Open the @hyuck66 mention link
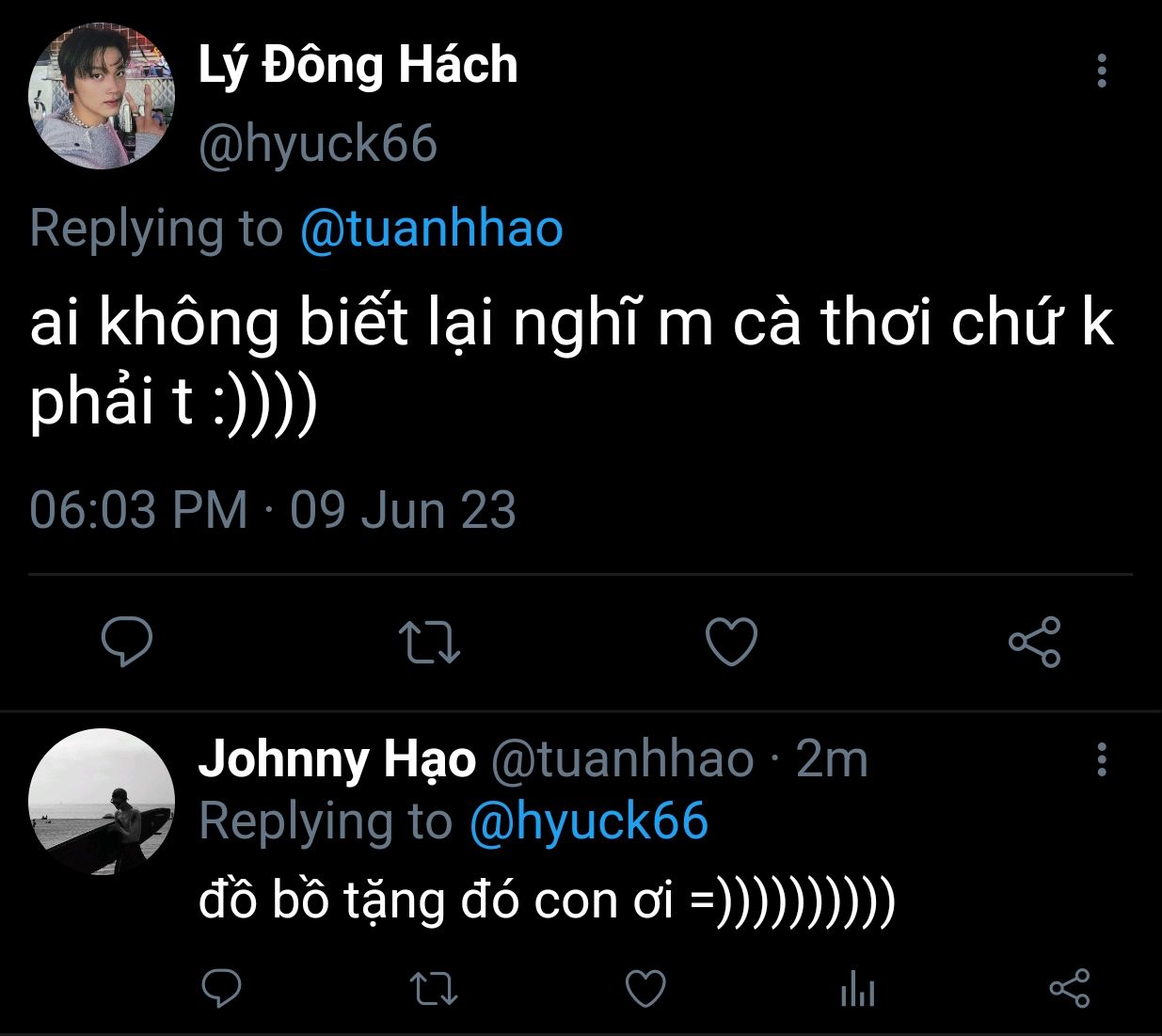 pyautogui.click(x=588, y=821)
